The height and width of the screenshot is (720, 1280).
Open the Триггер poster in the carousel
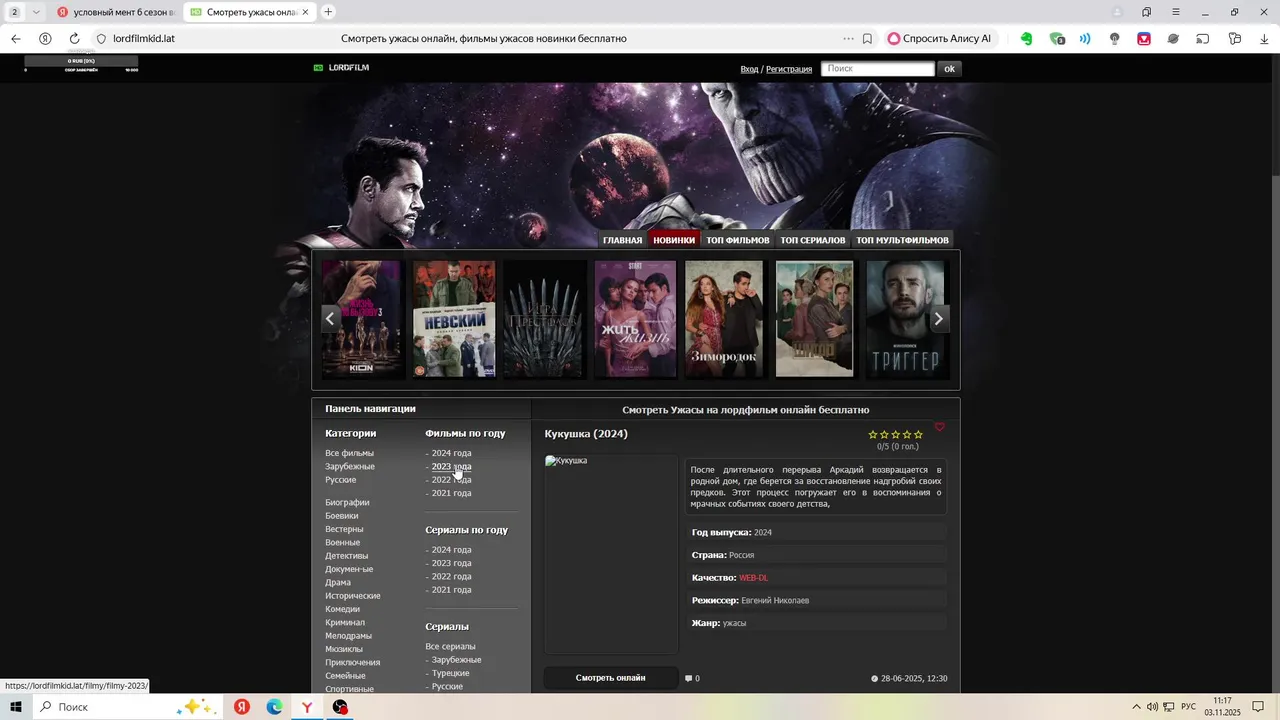(905, 319)
